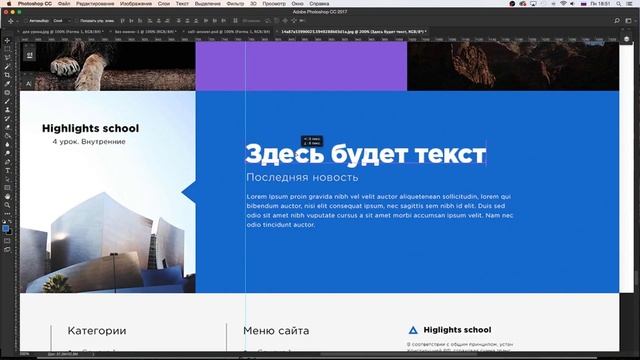Click the Wi-Fi status icon
This screenshot has width=640, height=360.
[563, 3]
